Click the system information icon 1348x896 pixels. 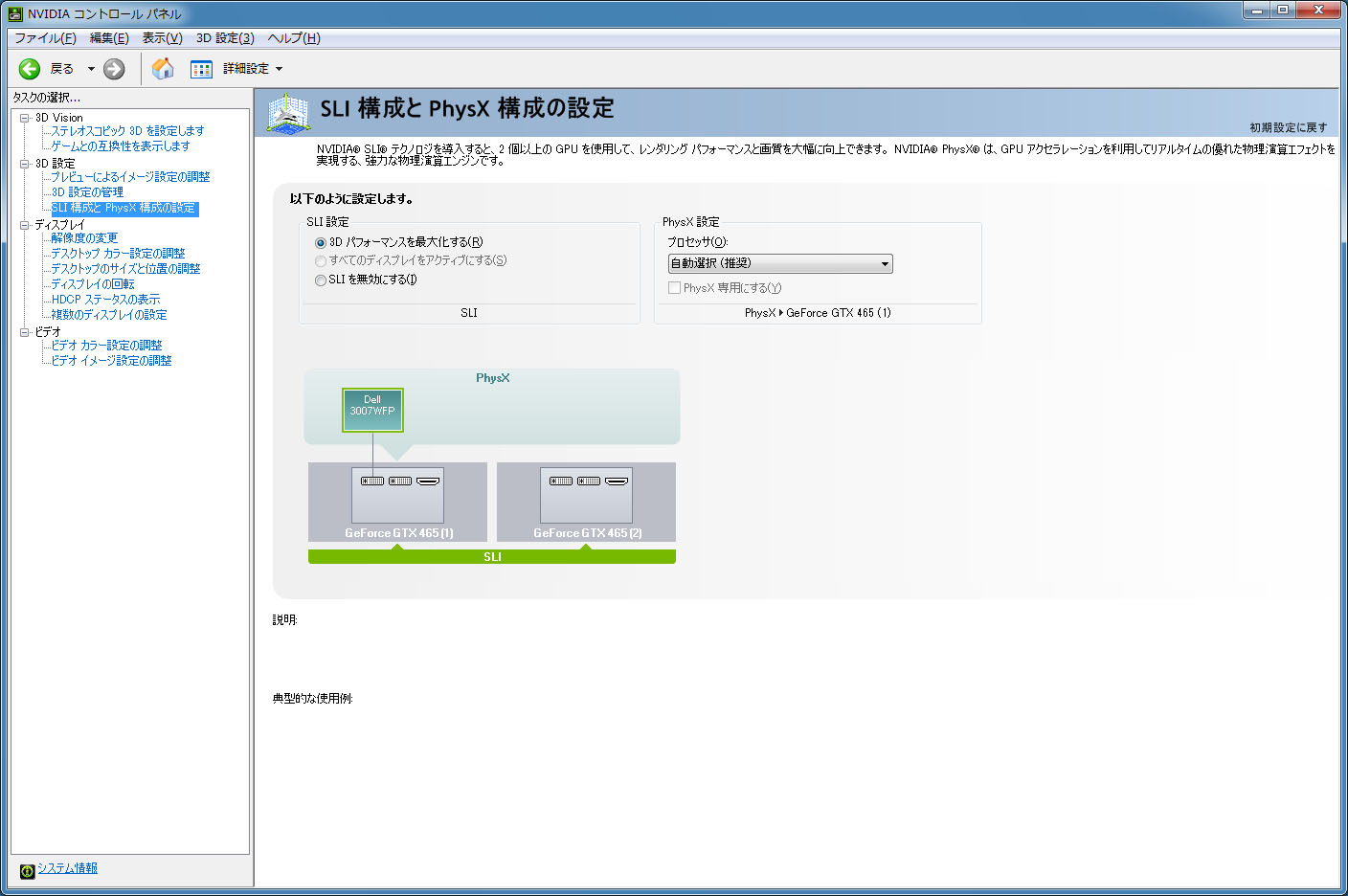(27, 870)
